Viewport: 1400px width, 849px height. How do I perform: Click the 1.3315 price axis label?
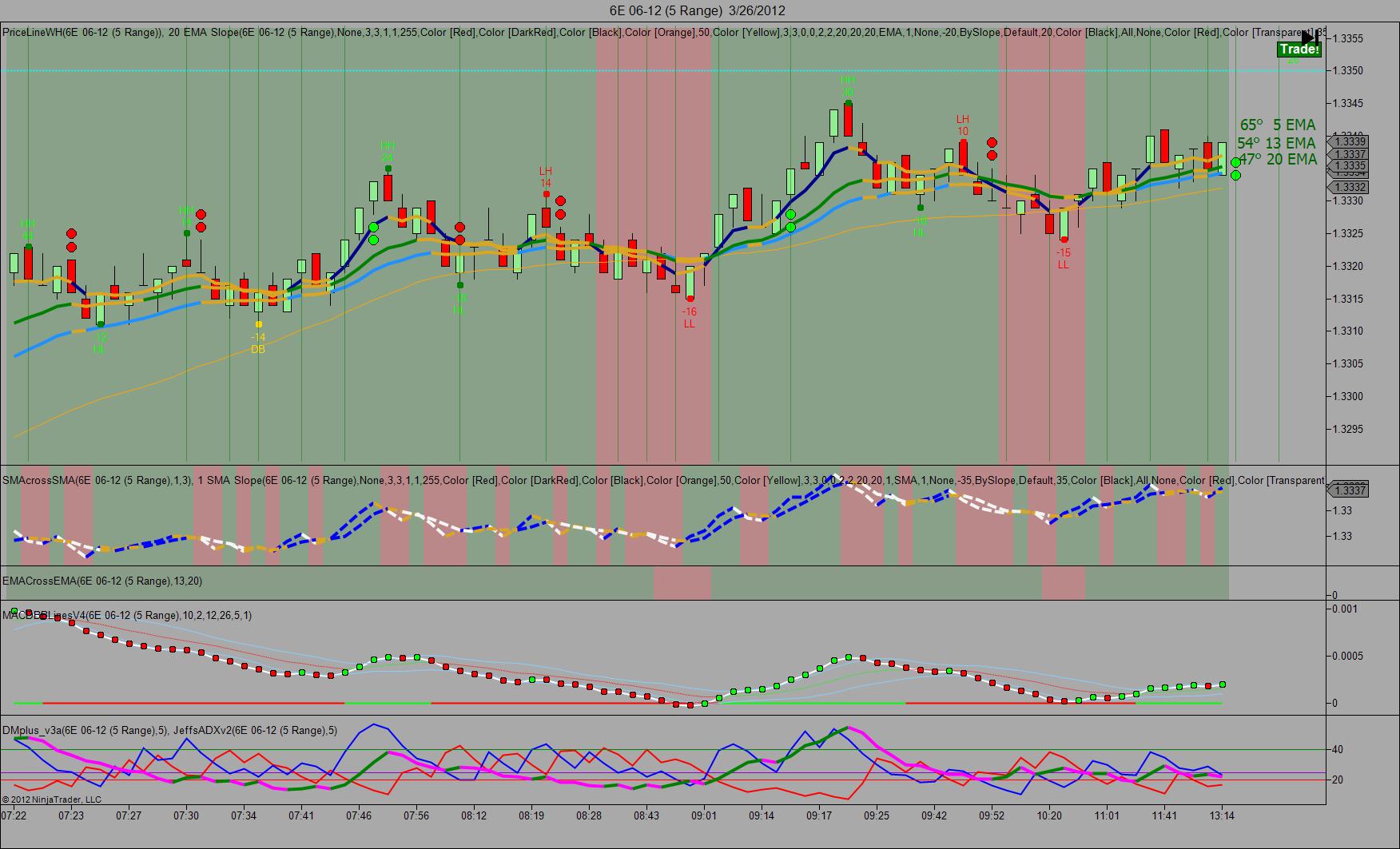tap(1347, 299)
